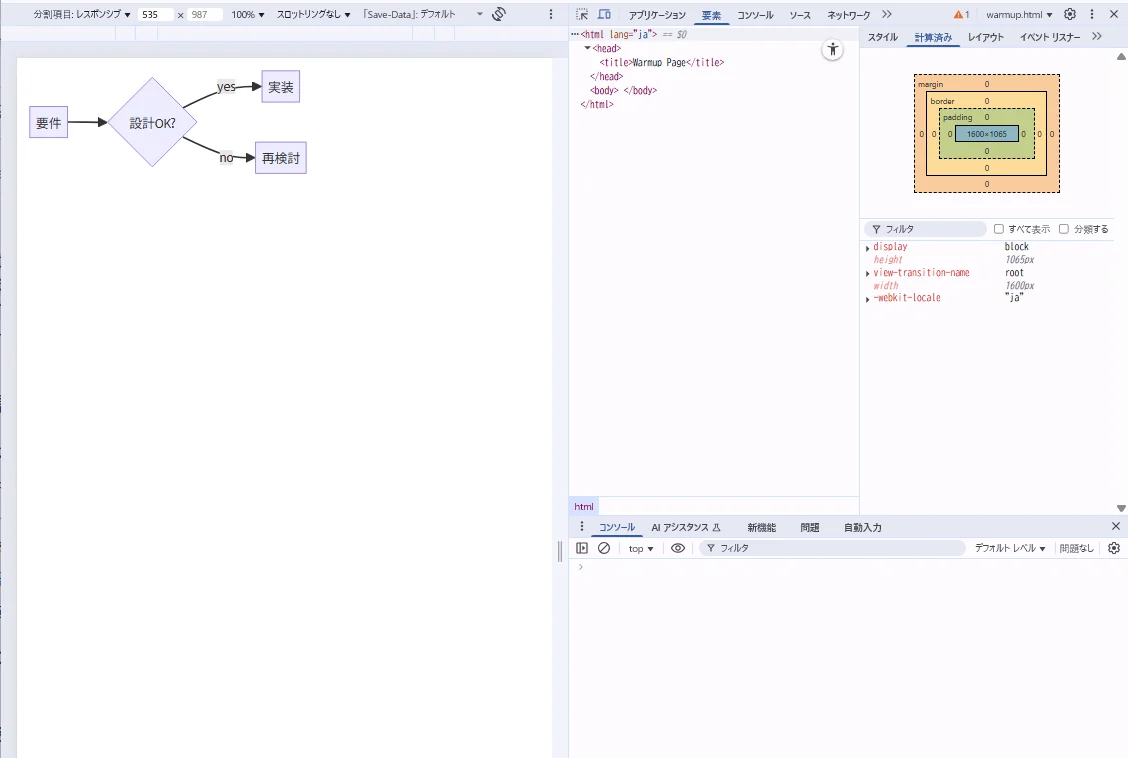Click the rotate screen orientation icon

500,15
